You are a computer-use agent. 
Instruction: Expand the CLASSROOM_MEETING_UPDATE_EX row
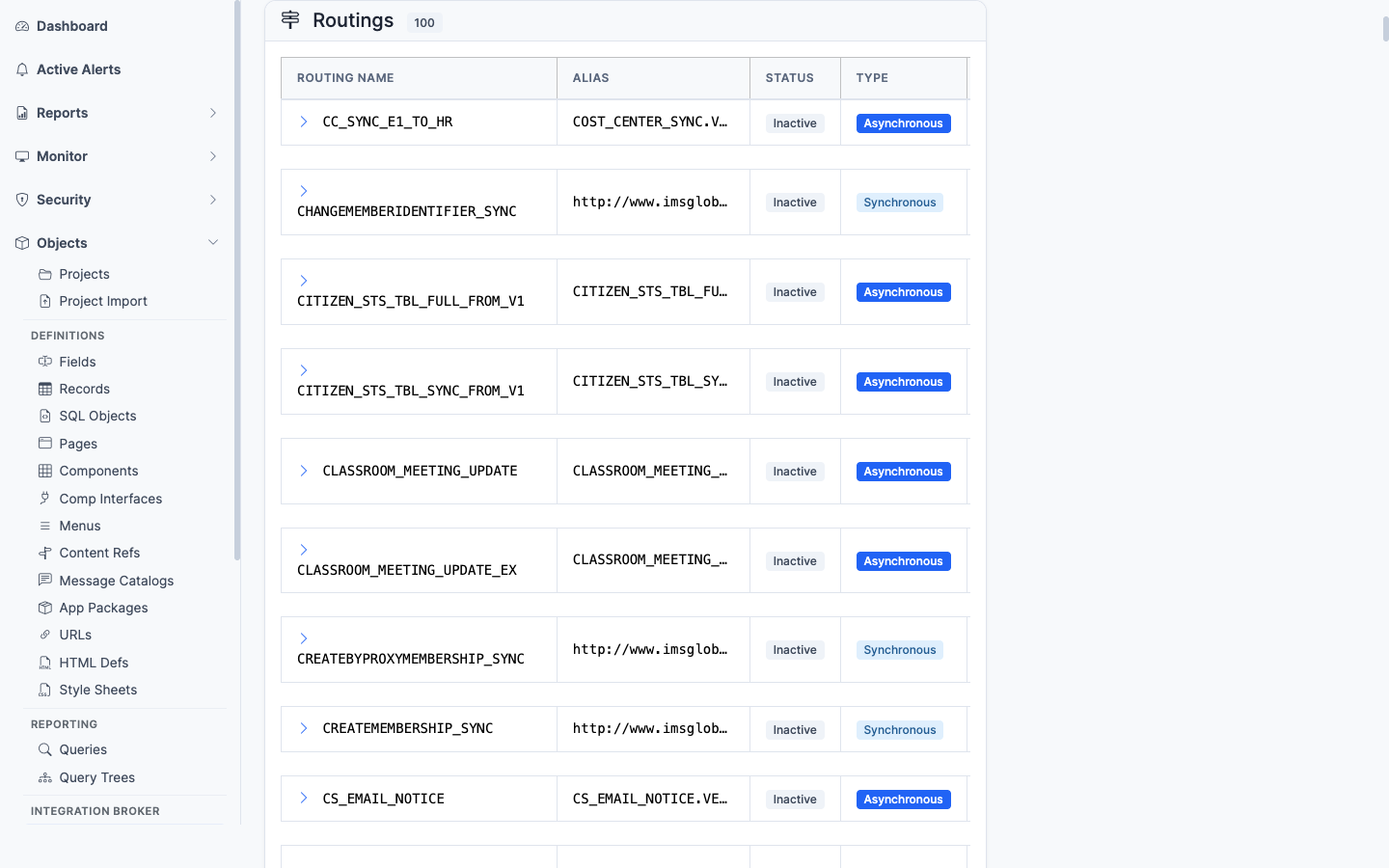point(304,550)
